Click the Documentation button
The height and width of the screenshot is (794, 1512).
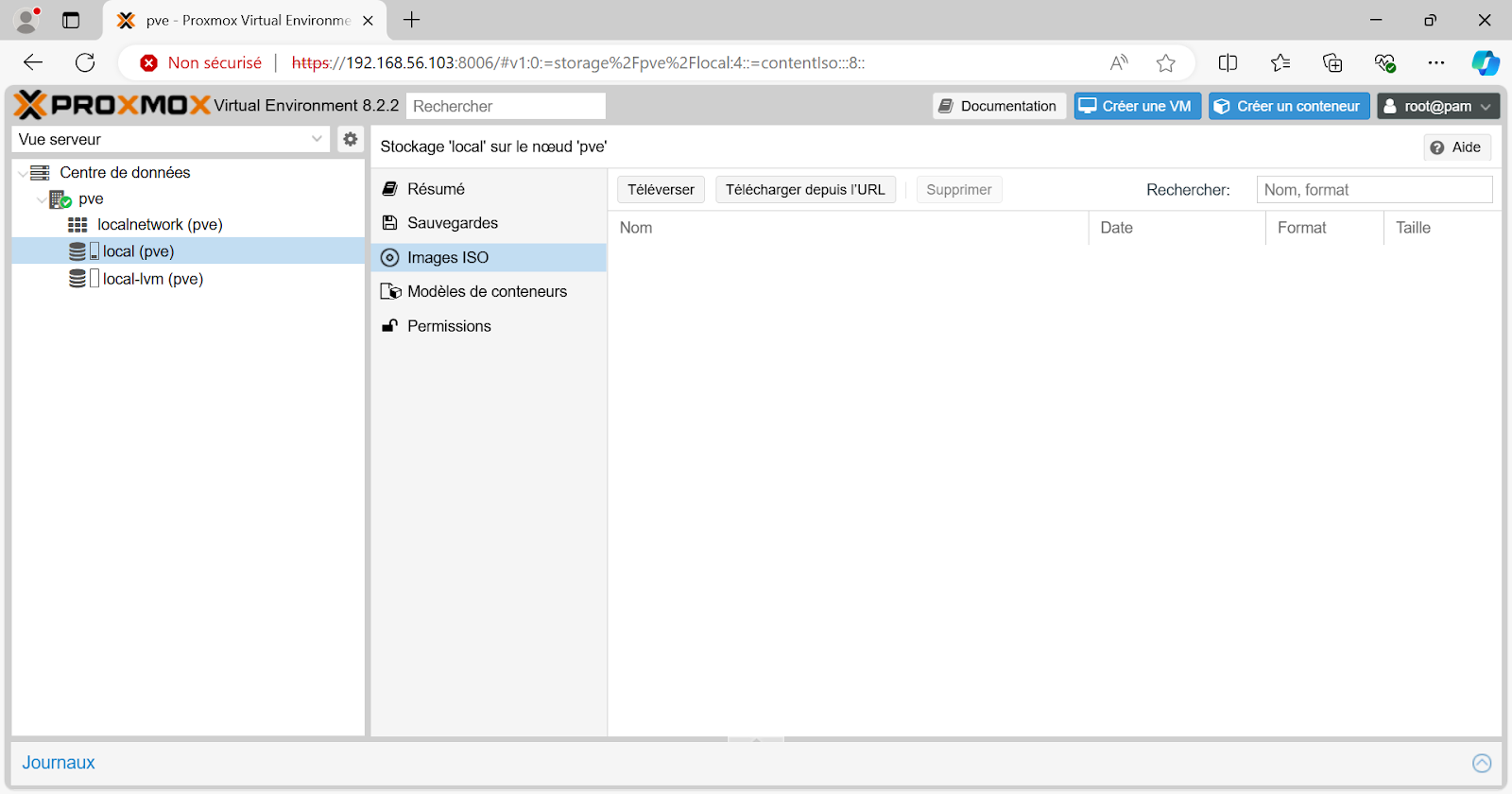pos(1000,106)
